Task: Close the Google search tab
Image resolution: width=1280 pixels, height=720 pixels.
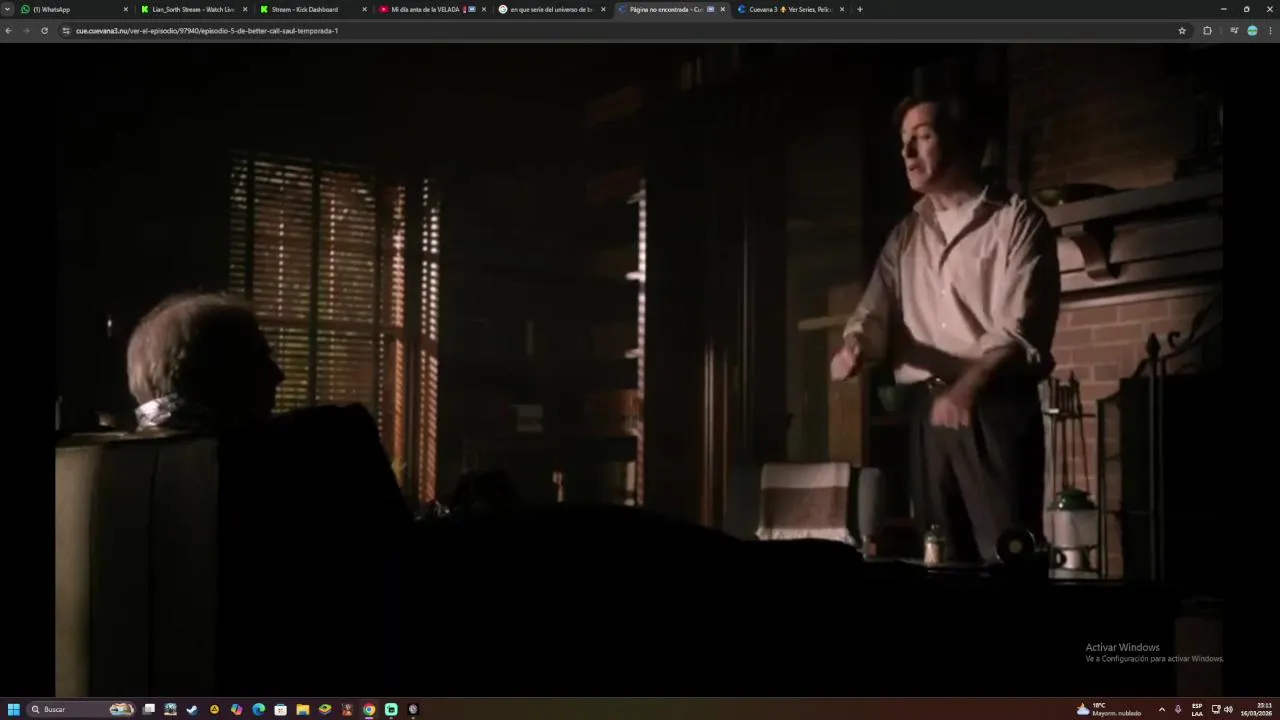Action: pyautogui.click(x=603, y=9)
